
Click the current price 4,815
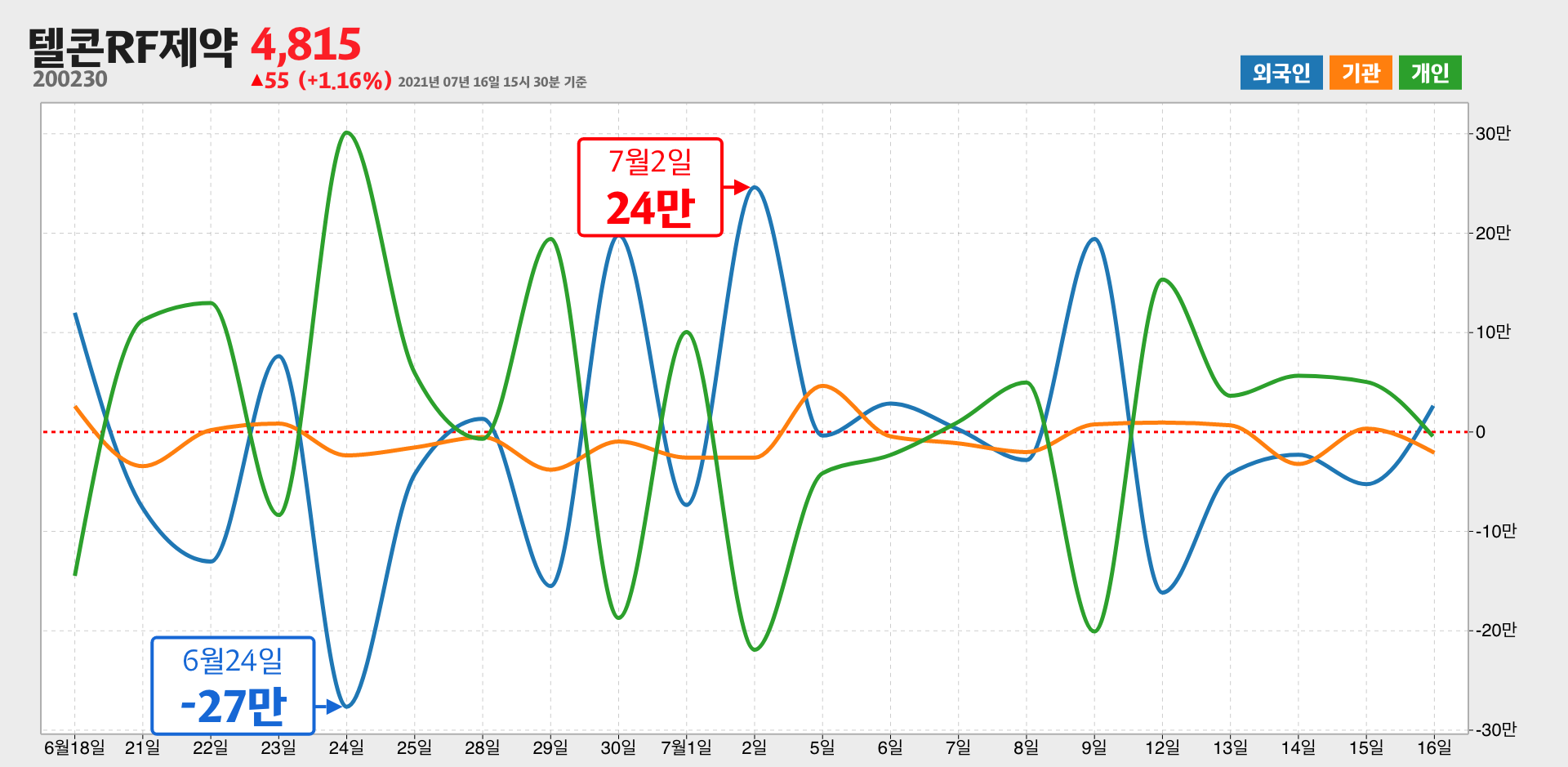[x=305, y=45]
